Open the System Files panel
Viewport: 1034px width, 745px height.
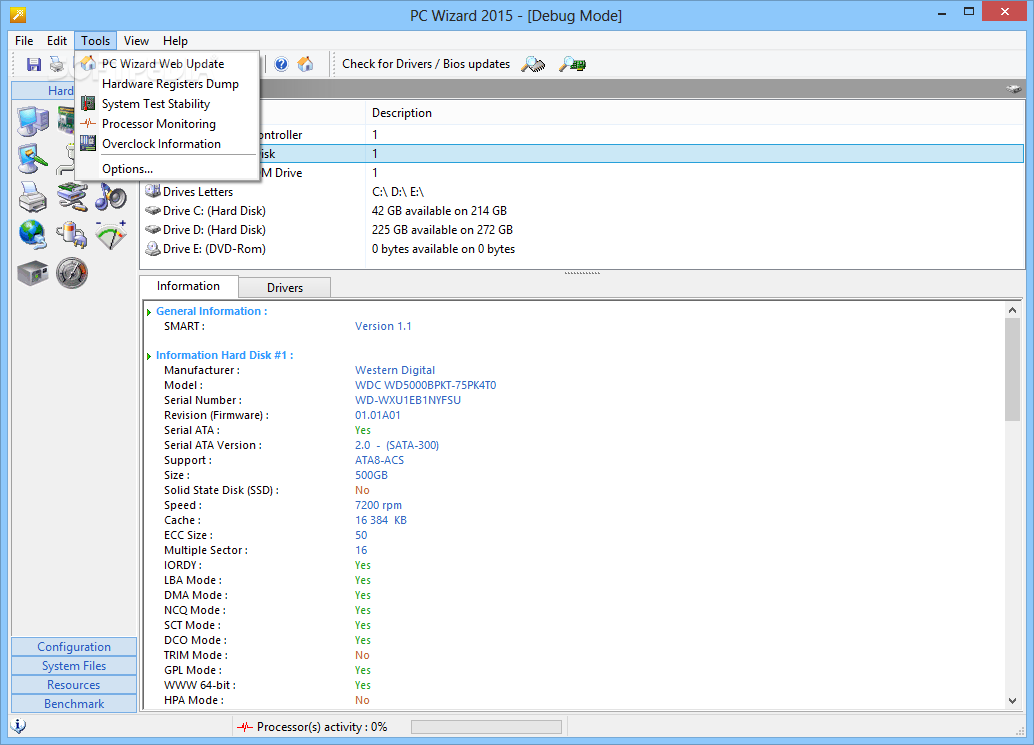click(74, 666)
